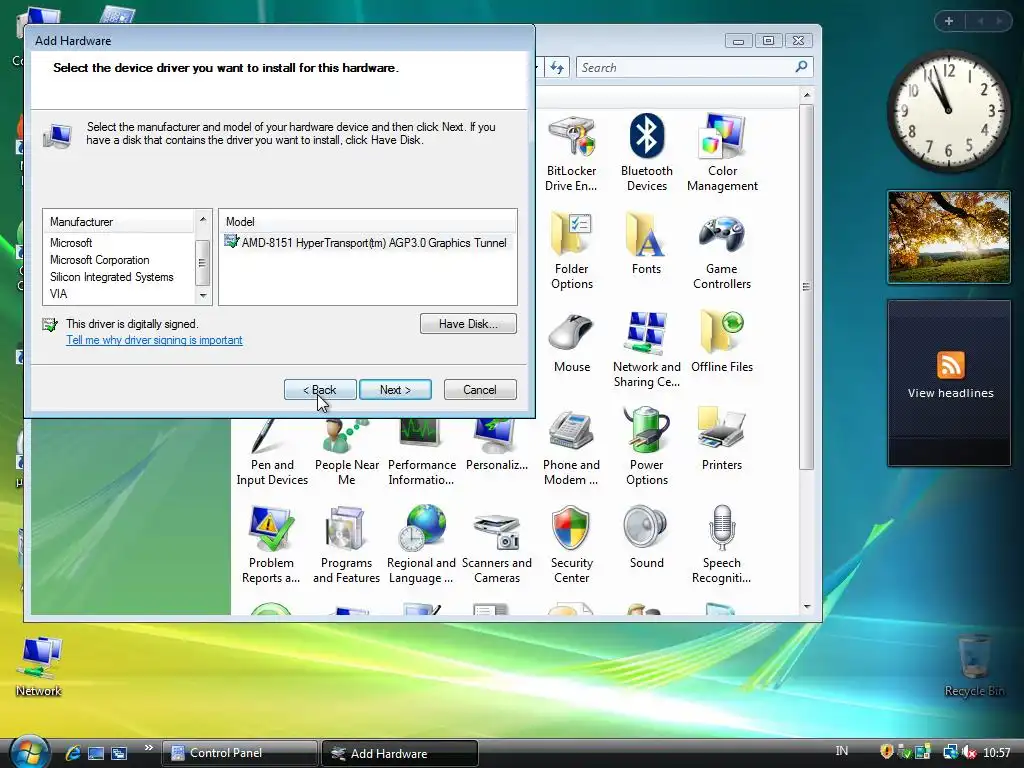This screenshot has width=1024, height=768.
Task: Click the Control Panel search field
Action: [694, 67]
